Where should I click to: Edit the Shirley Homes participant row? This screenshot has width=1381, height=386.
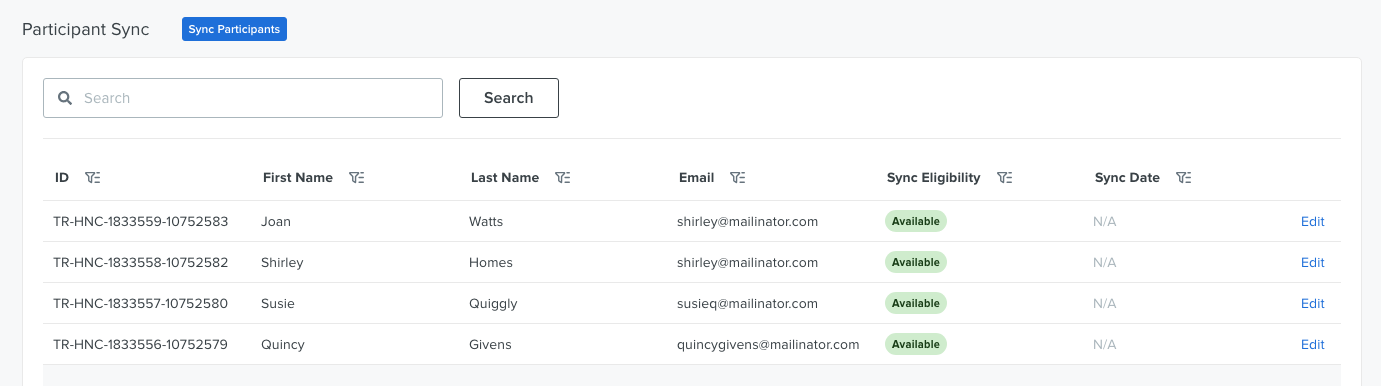coord(1312,262)
